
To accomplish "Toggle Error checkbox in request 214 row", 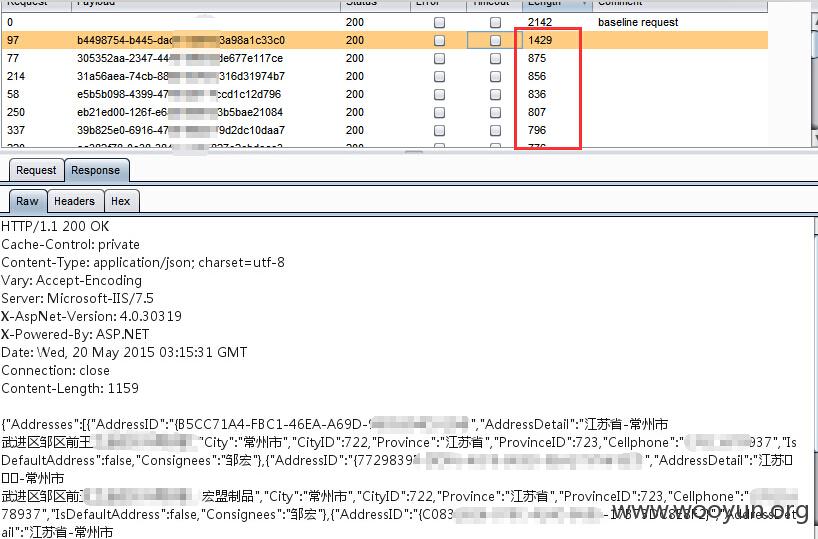I will [x=440, y=76].
